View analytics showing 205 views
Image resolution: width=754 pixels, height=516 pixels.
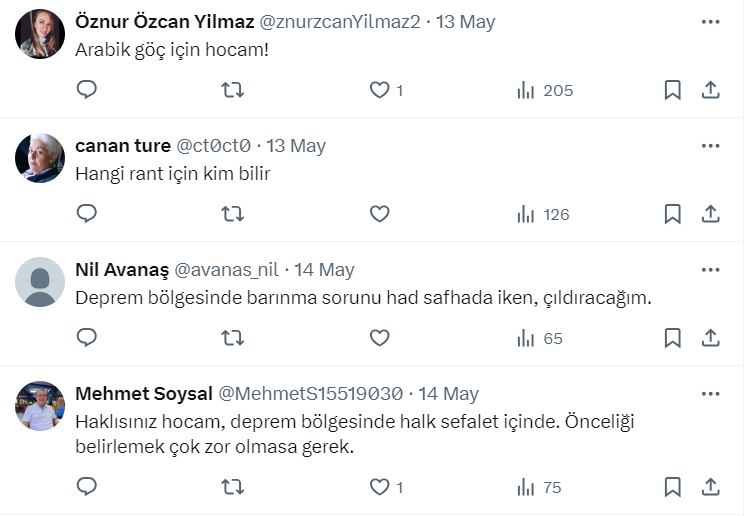545,90
